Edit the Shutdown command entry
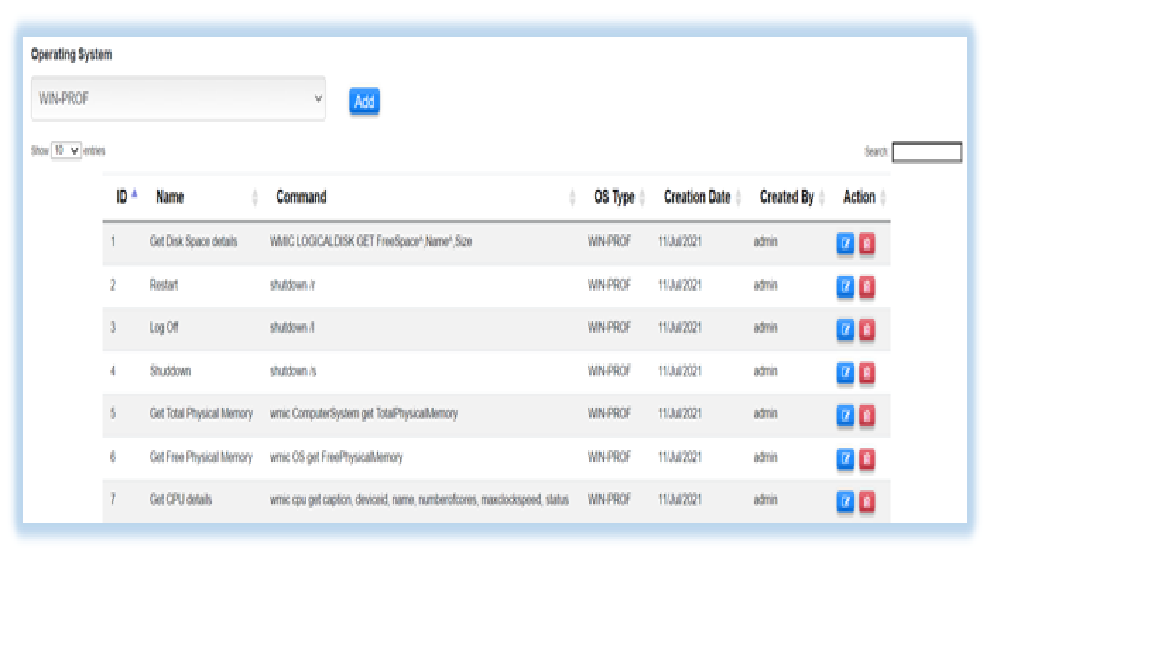The image size is (1152, 648). 845,372
